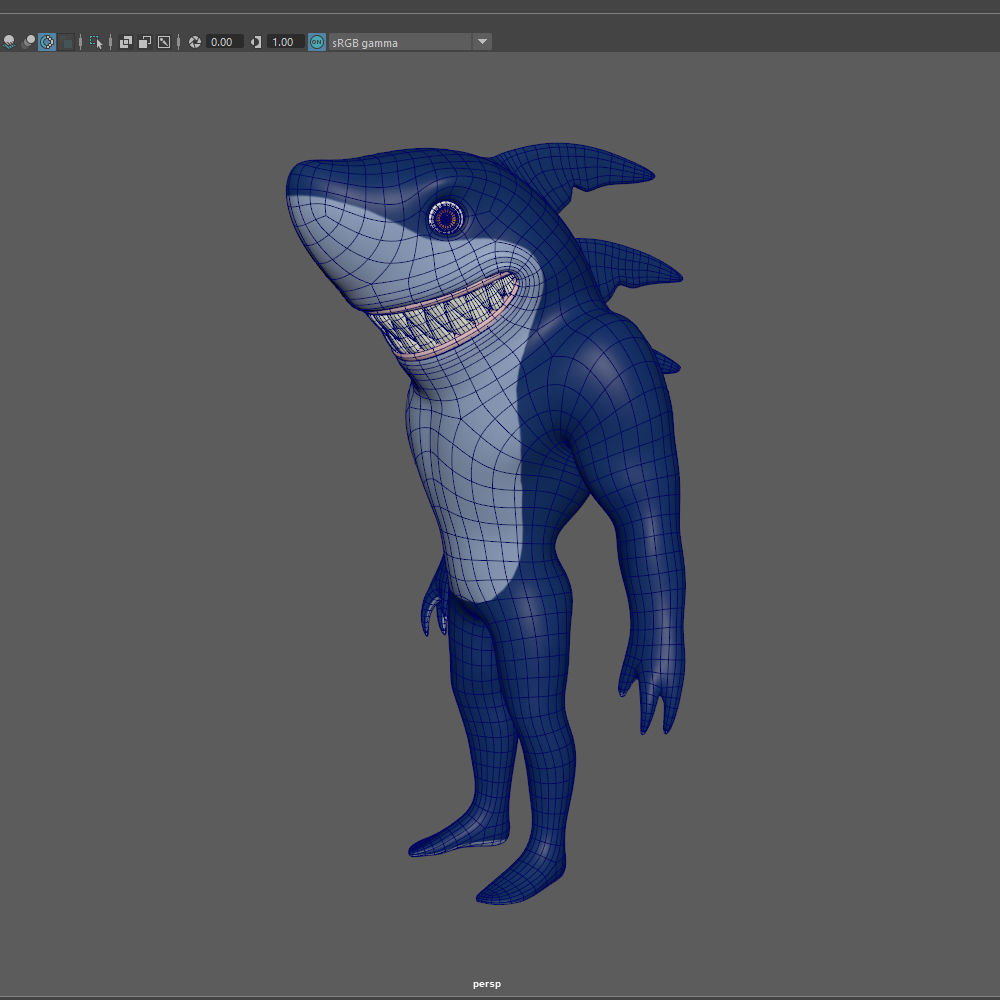Screen dimensions: 1000x1000
Task: Toggle X-Ray shading mode icon
Action: pos(126,42)
